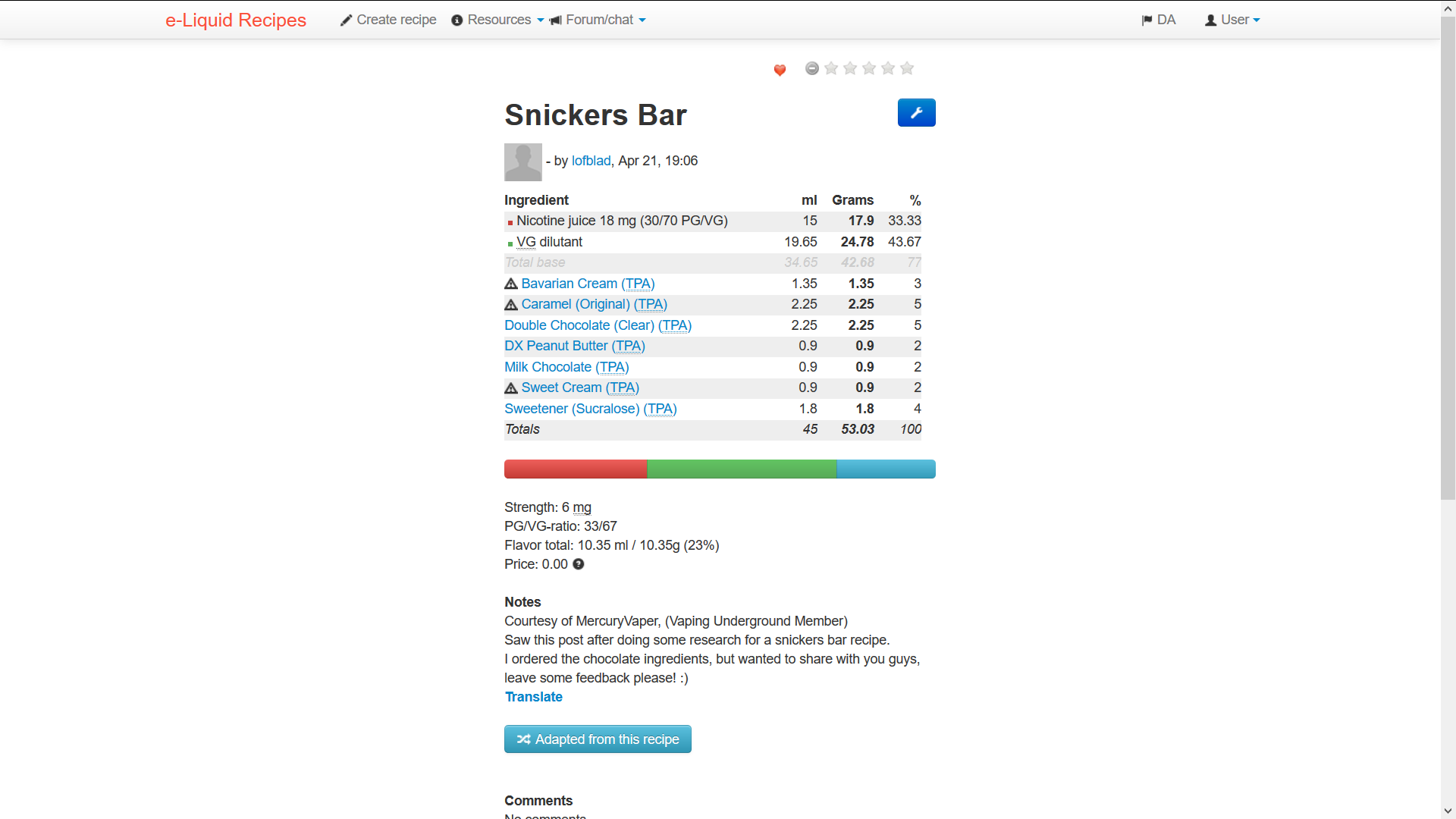1456x819 pixels.
Task: Click the red heart favorite icon
Action: tap(780, 70)
